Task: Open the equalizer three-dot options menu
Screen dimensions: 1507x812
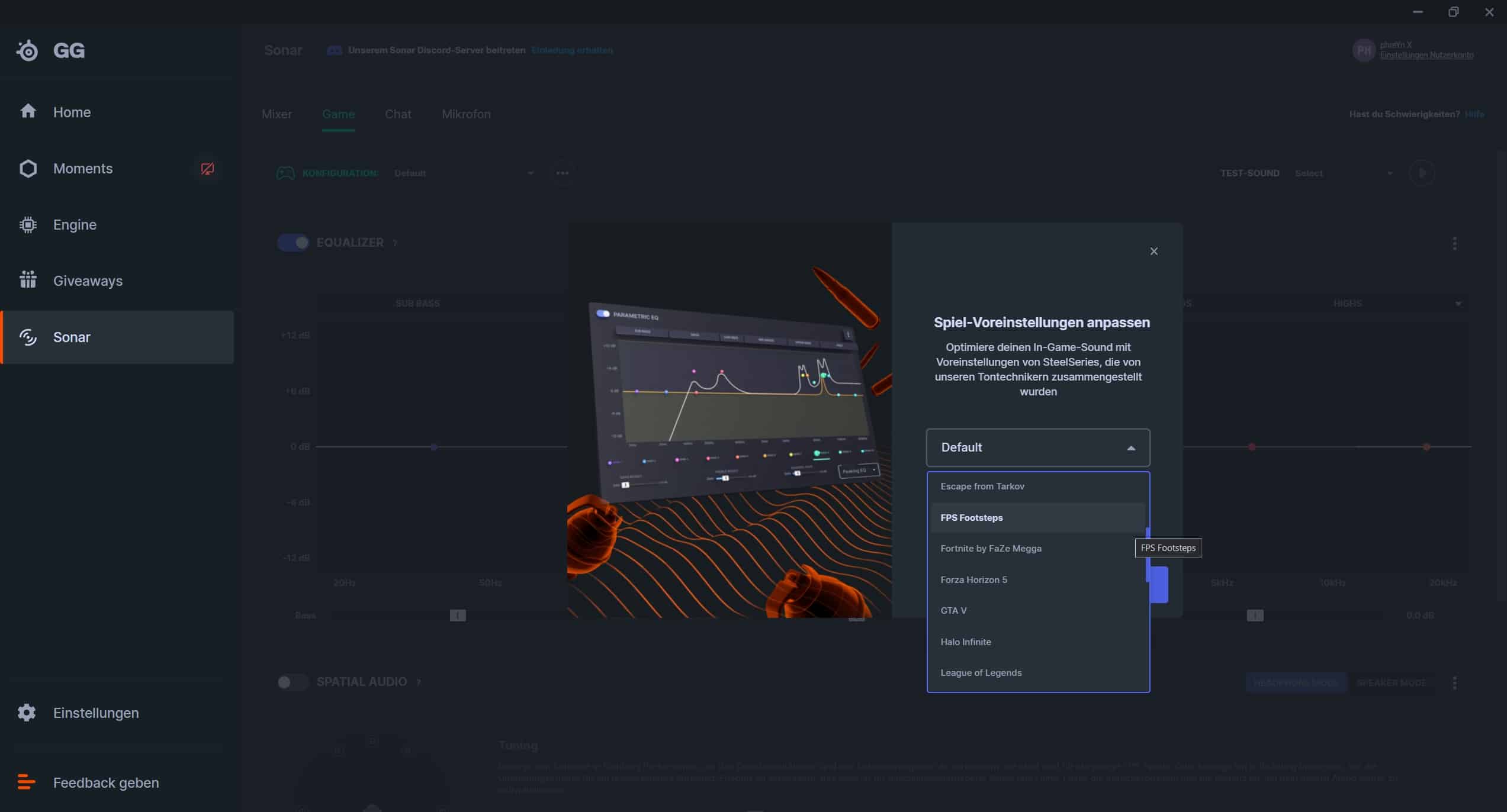Action: [1454, 243]
